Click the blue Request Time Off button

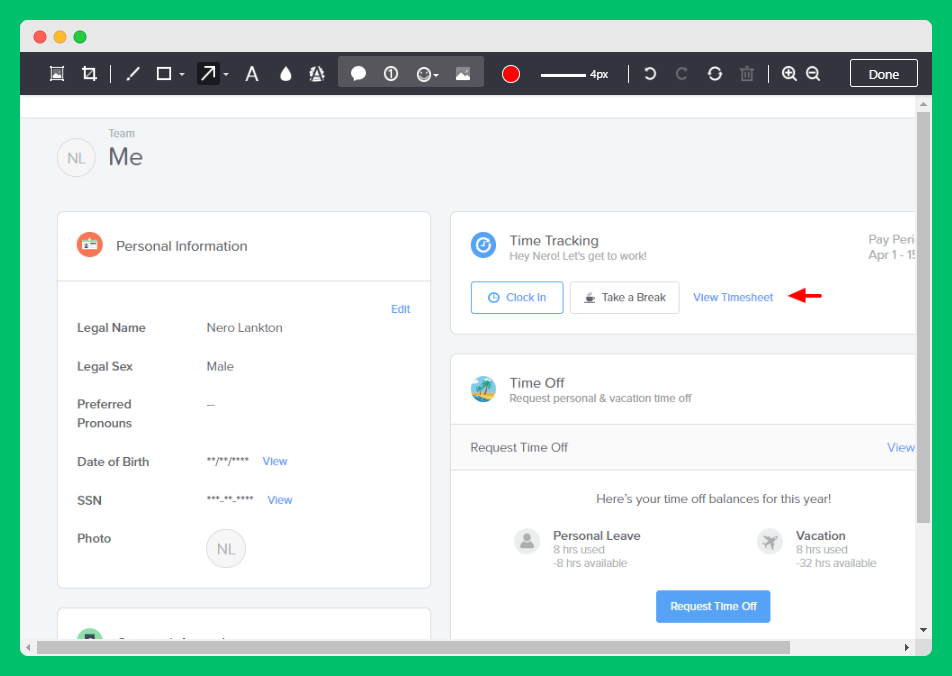click(x=713, y=607)
